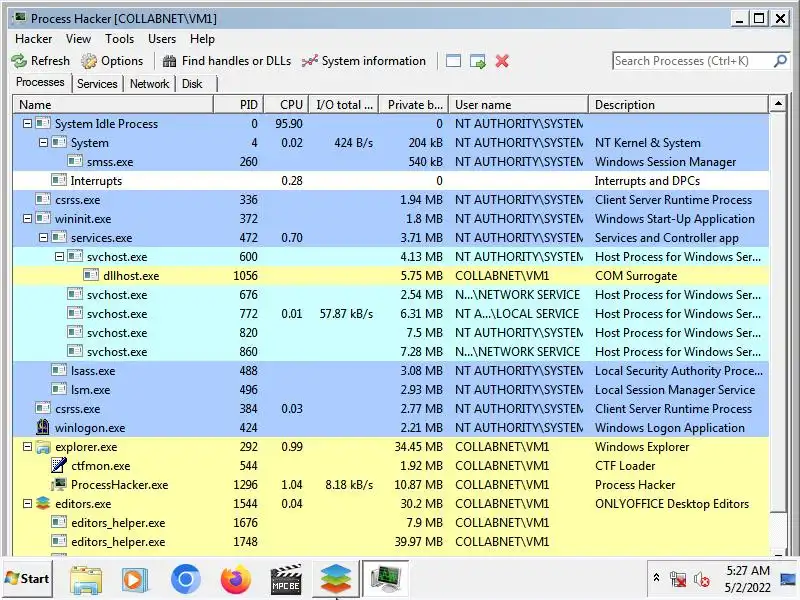Launch Firefox from the taskbar
The width and height of the screenshot is (800, 600).
[x=235, y=580]
